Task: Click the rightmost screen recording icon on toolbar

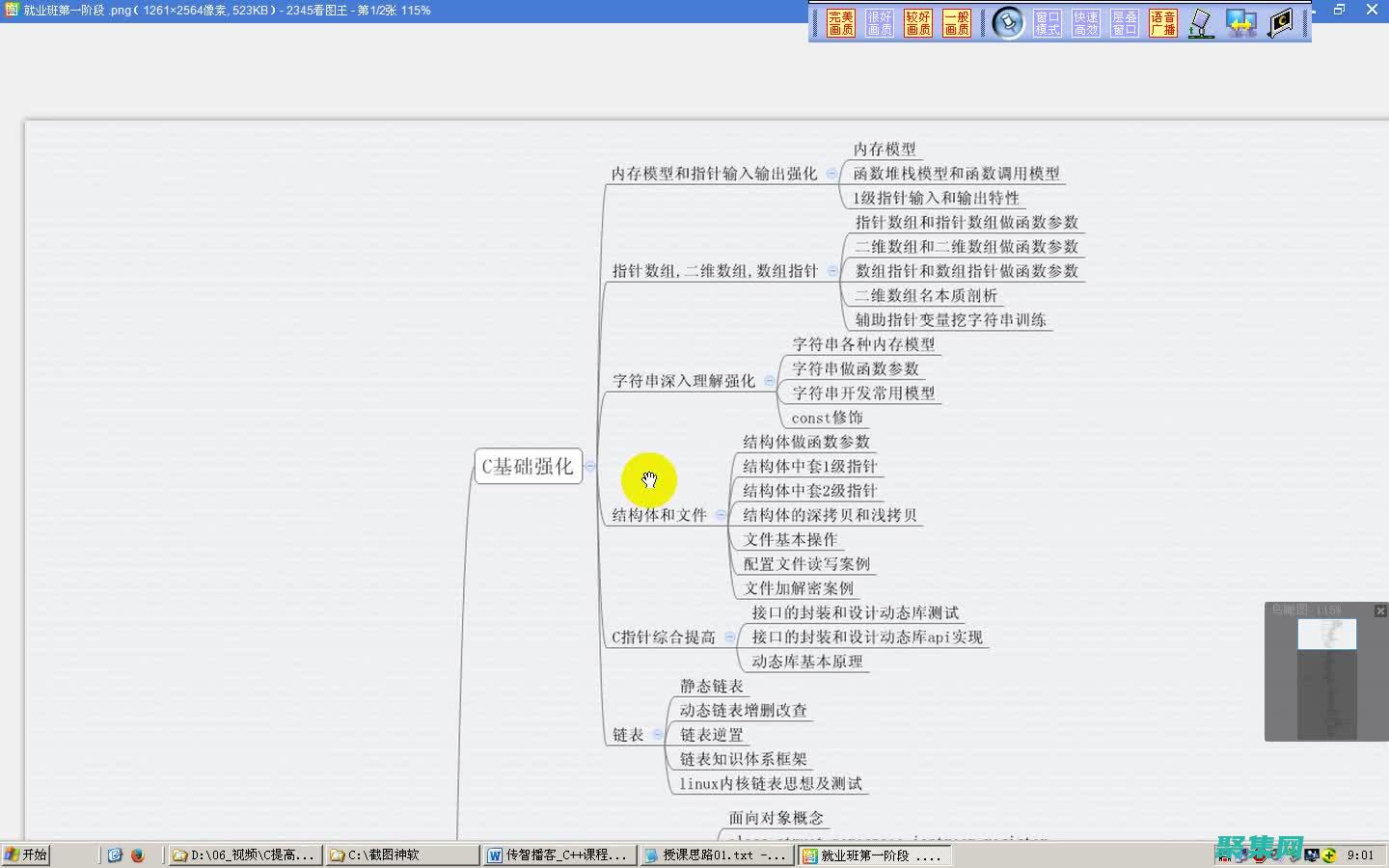Action: coord(1281,23)
